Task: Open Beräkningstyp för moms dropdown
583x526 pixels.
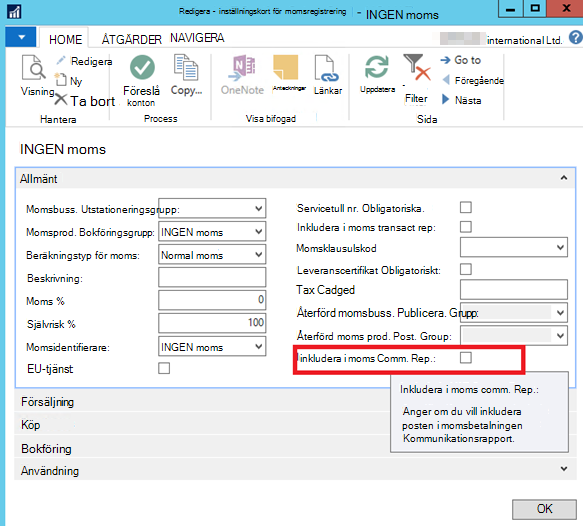Action: [x=212, y=255]
